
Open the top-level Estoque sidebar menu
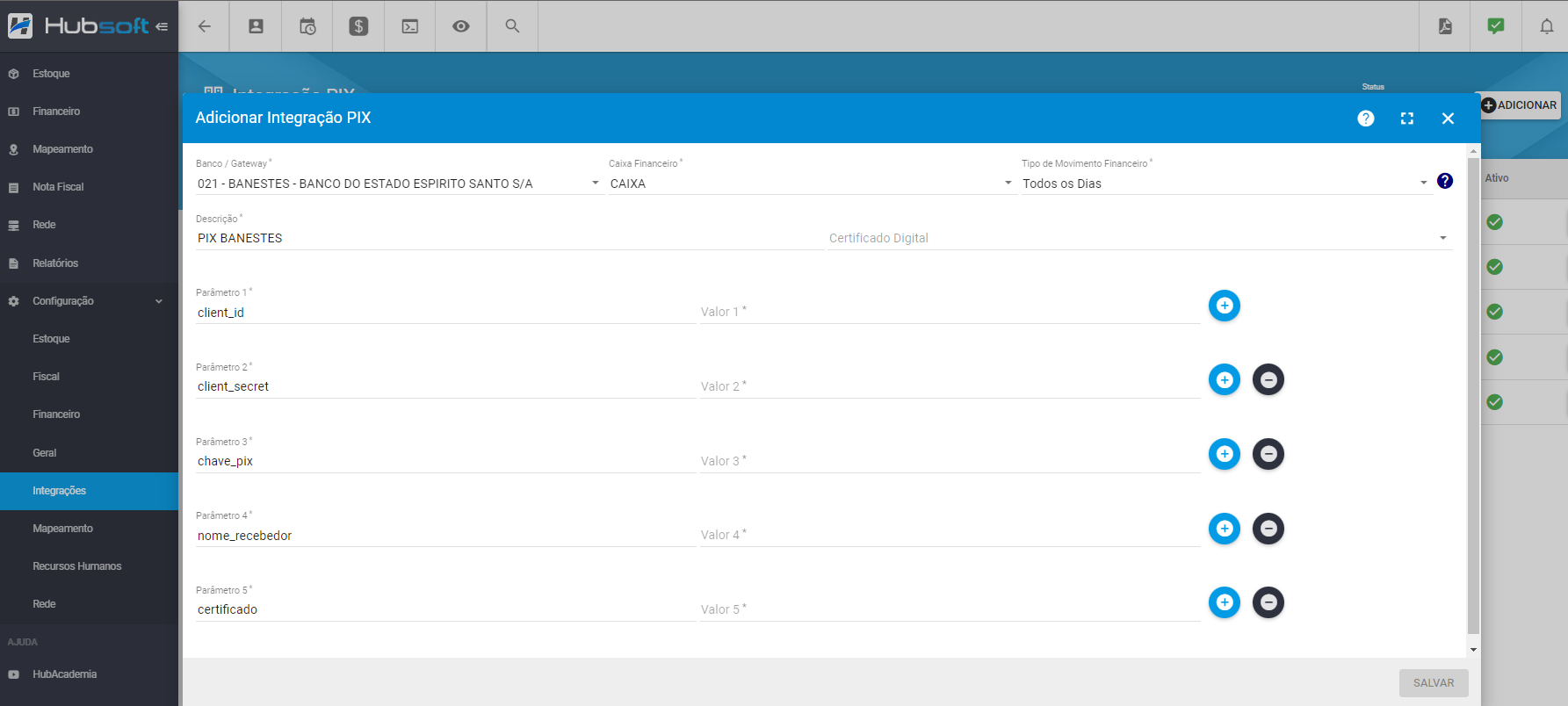[89, 74]
